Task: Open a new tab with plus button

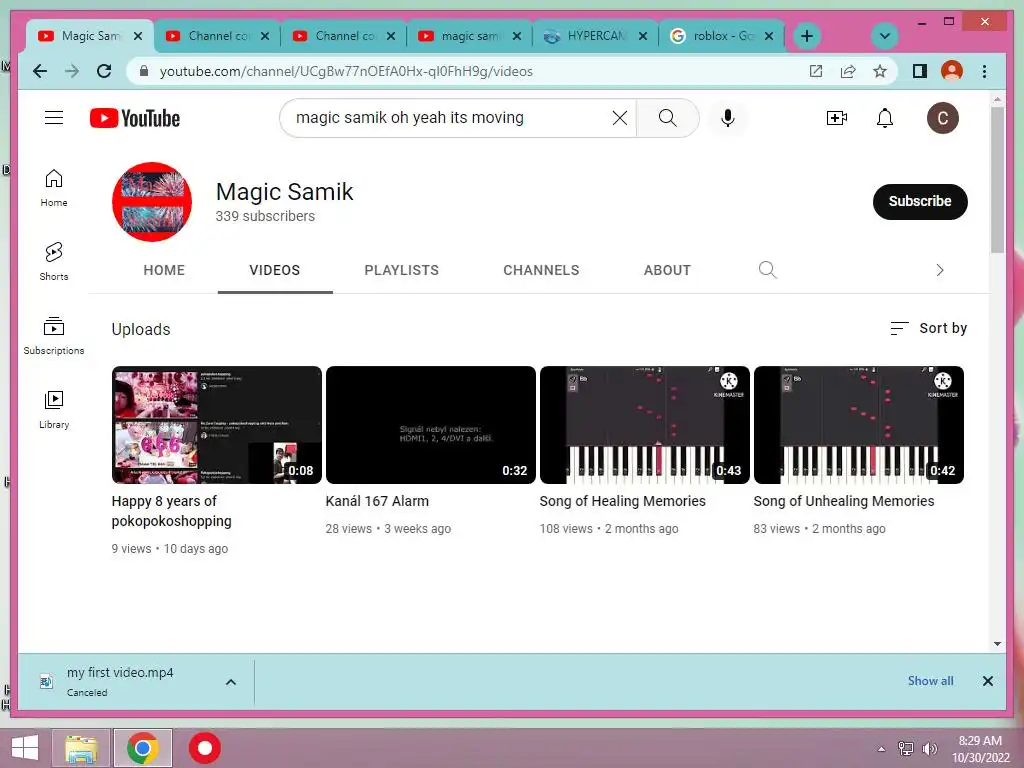Action: [807, 36]
